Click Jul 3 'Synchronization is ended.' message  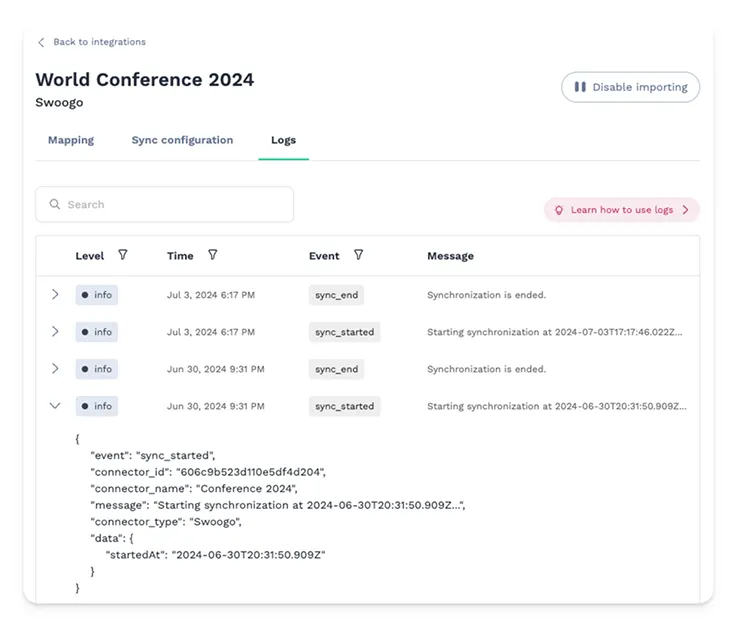486,295
